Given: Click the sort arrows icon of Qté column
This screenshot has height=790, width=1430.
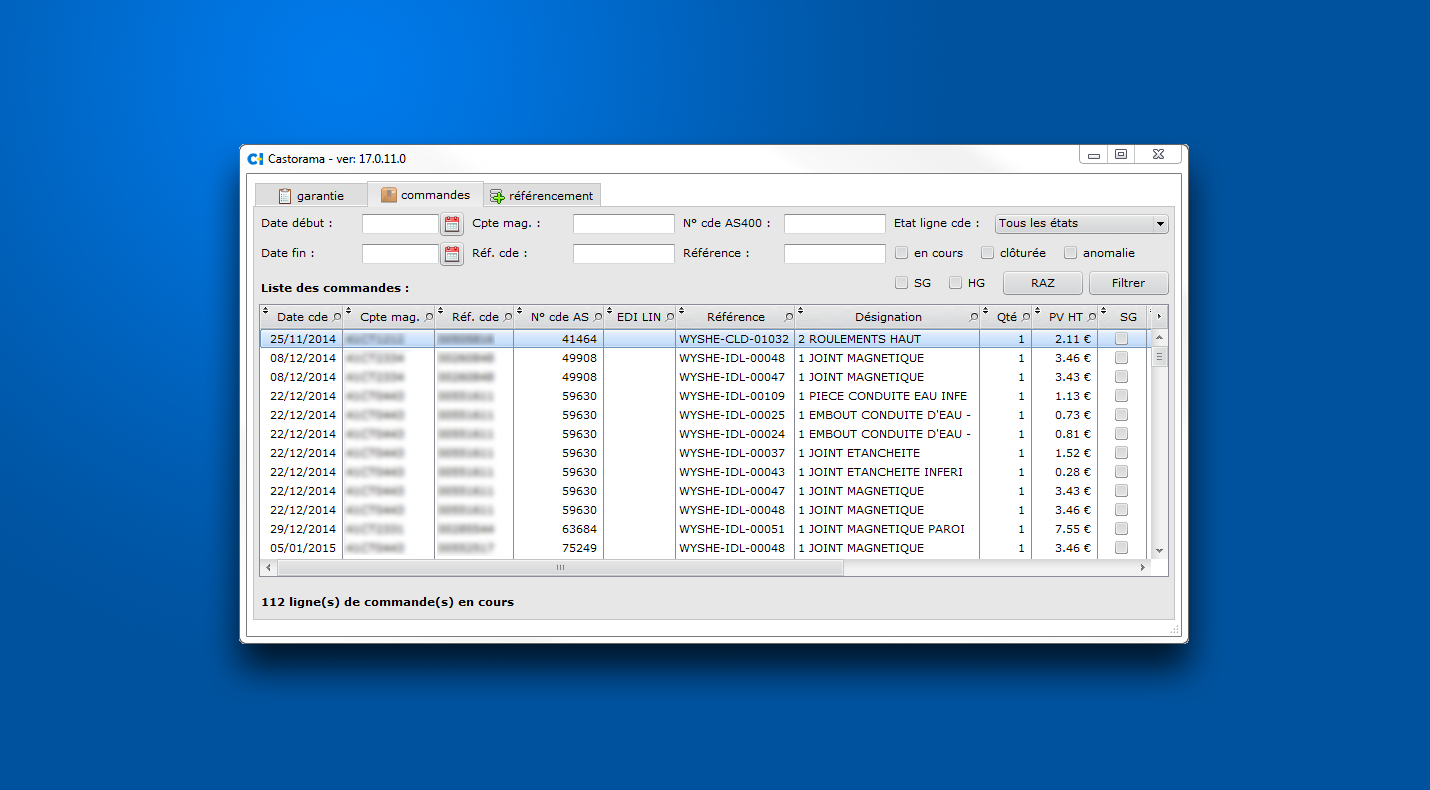Looking at the screenshot, I should click(985, 310).
